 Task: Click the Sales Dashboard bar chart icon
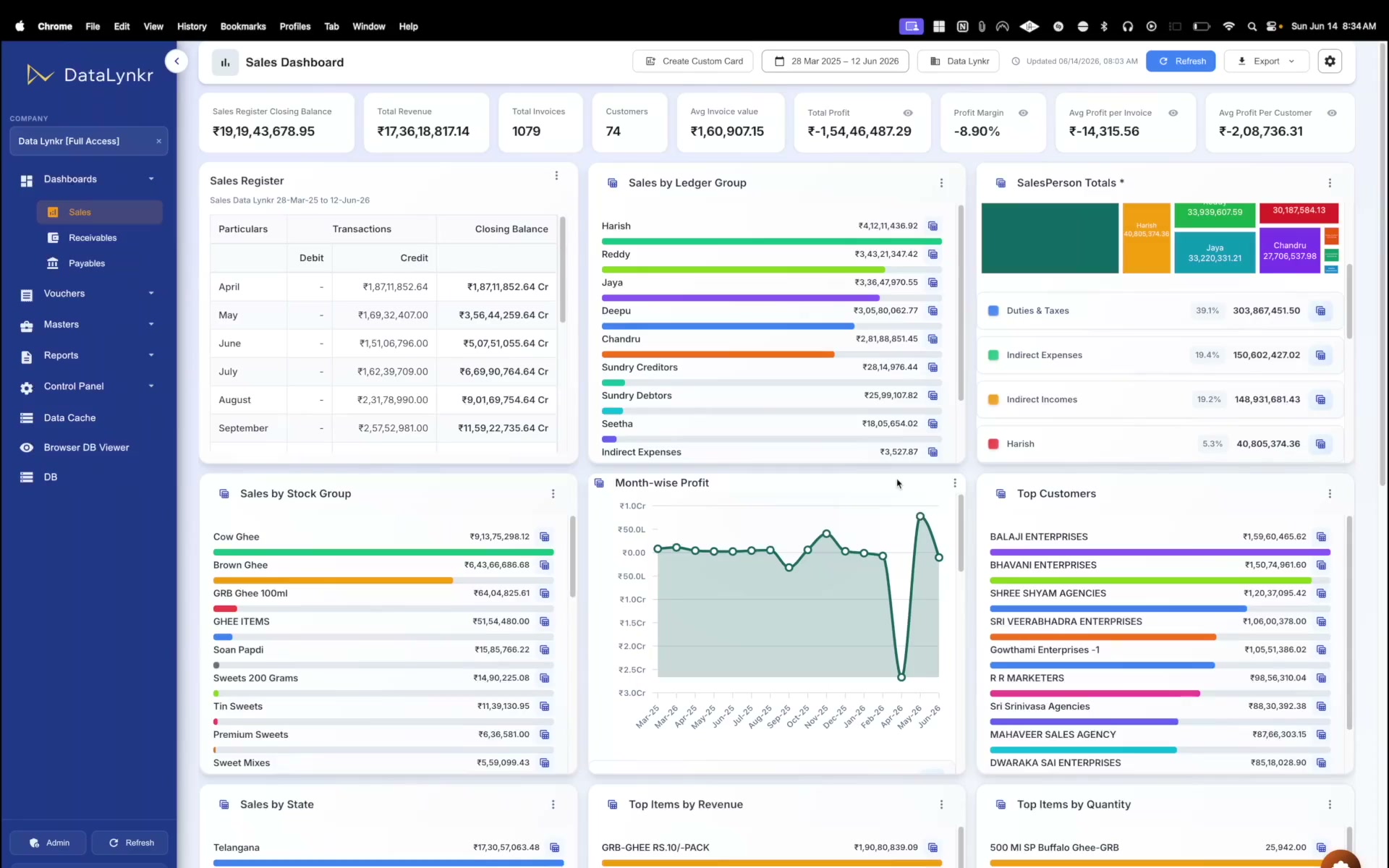tap(225, 62)
